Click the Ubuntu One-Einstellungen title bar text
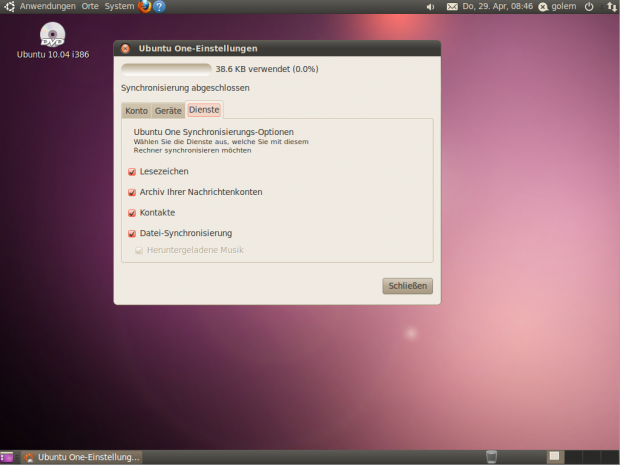The height and width of the screenshot is (465, 620). click(198, 49)
